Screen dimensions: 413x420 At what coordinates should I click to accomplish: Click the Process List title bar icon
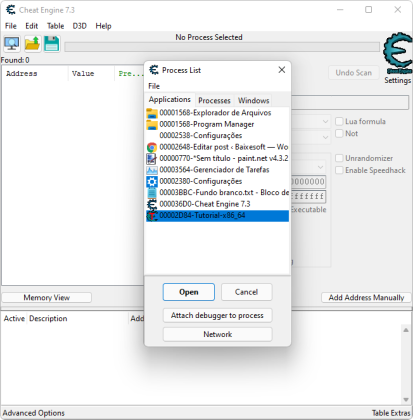(x=154, y=70)
